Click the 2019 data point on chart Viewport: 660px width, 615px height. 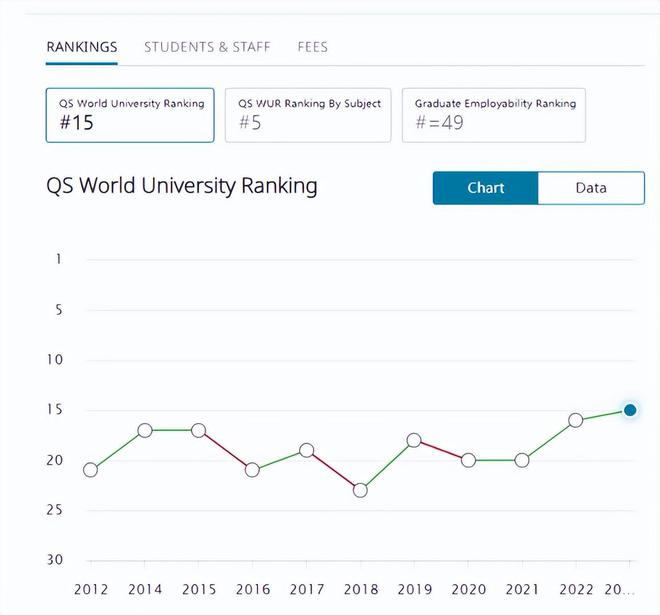click(x=414, y=440)
